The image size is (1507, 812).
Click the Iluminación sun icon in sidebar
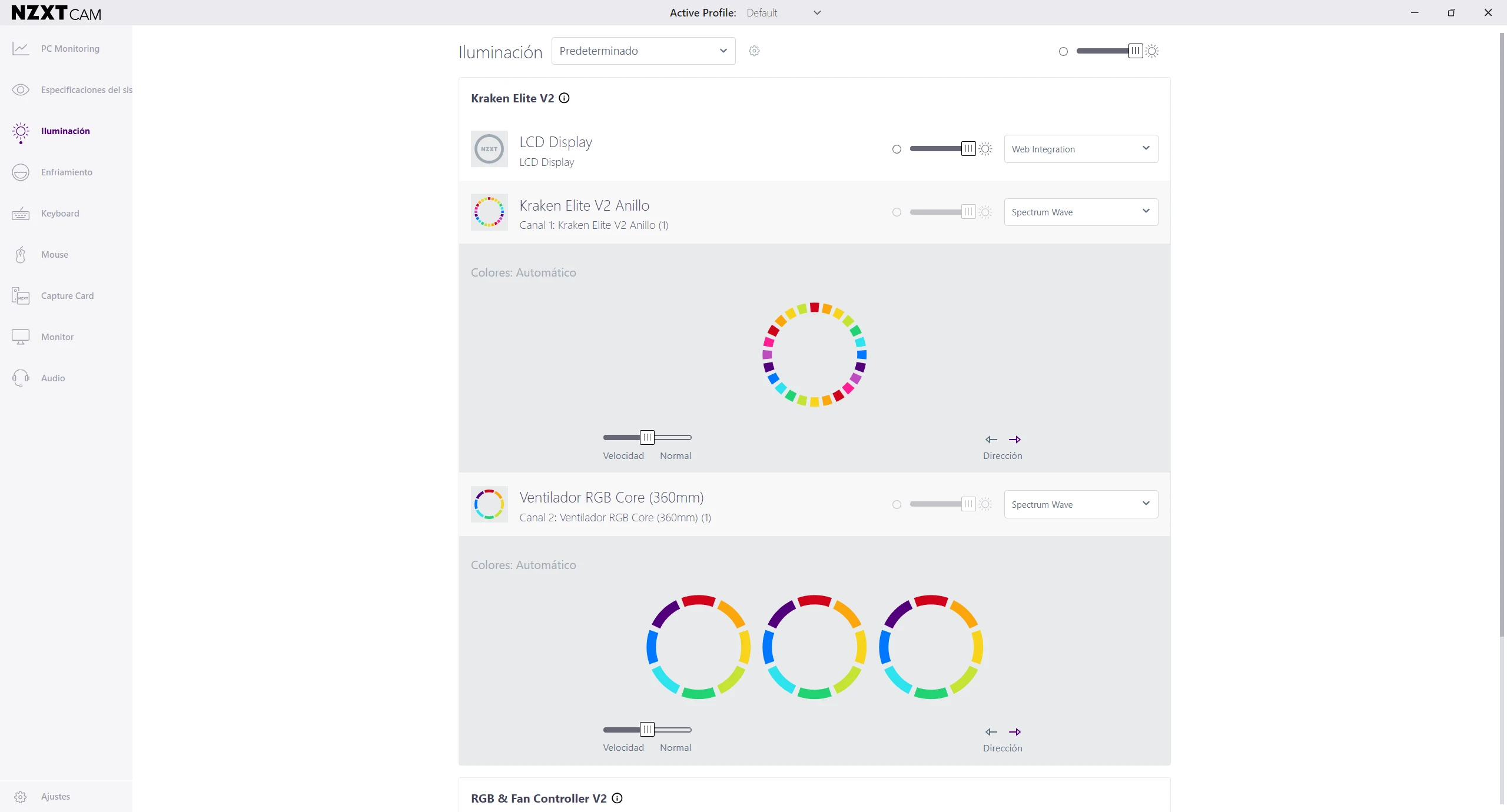point(21,132)
